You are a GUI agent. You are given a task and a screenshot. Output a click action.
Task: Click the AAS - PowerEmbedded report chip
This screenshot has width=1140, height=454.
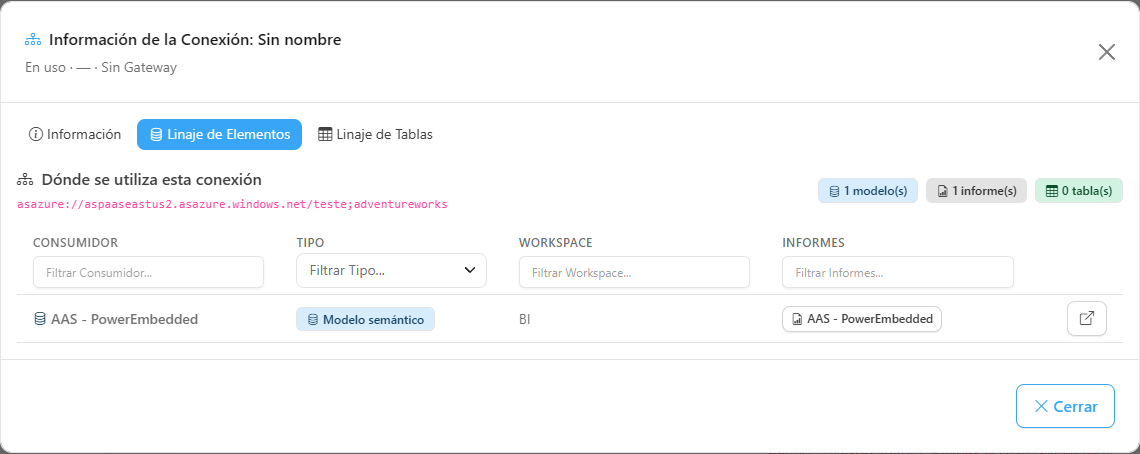tap(862, 319)
